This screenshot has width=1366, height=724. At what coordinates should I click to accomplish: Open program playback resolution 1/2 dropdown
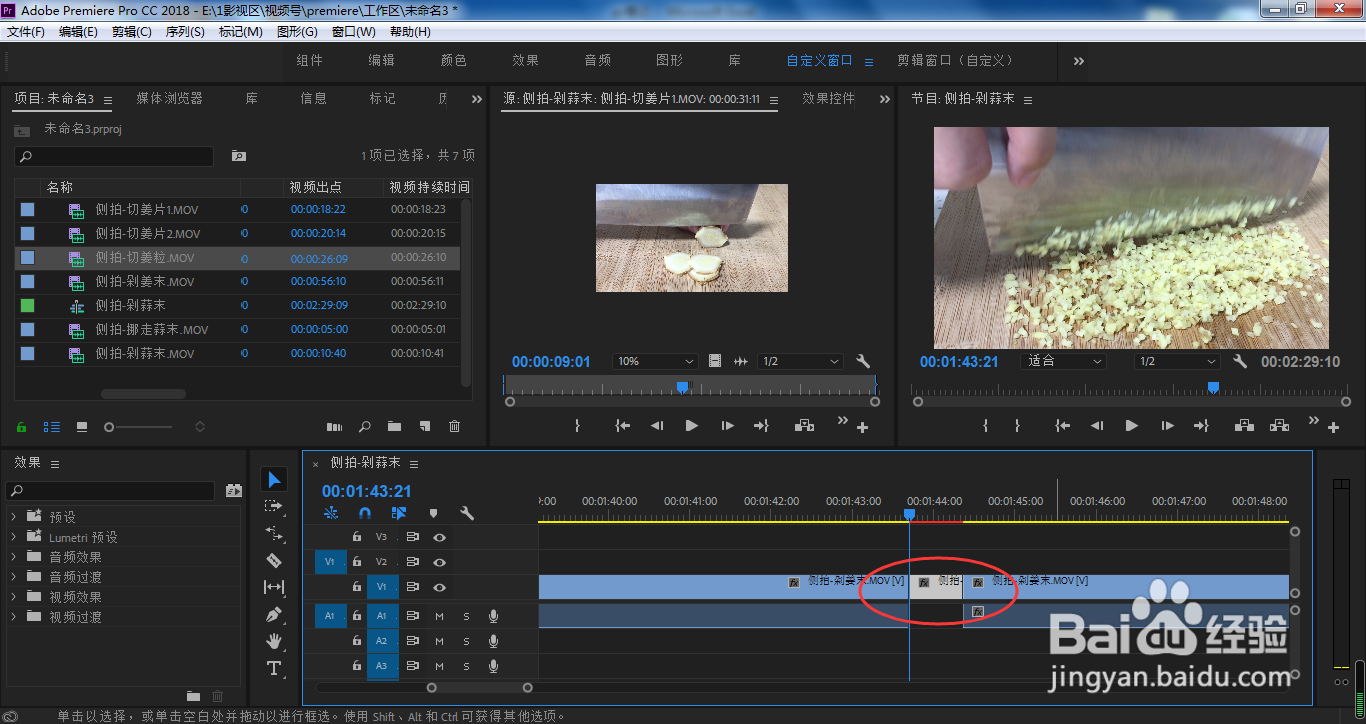tap(1177, 361)
